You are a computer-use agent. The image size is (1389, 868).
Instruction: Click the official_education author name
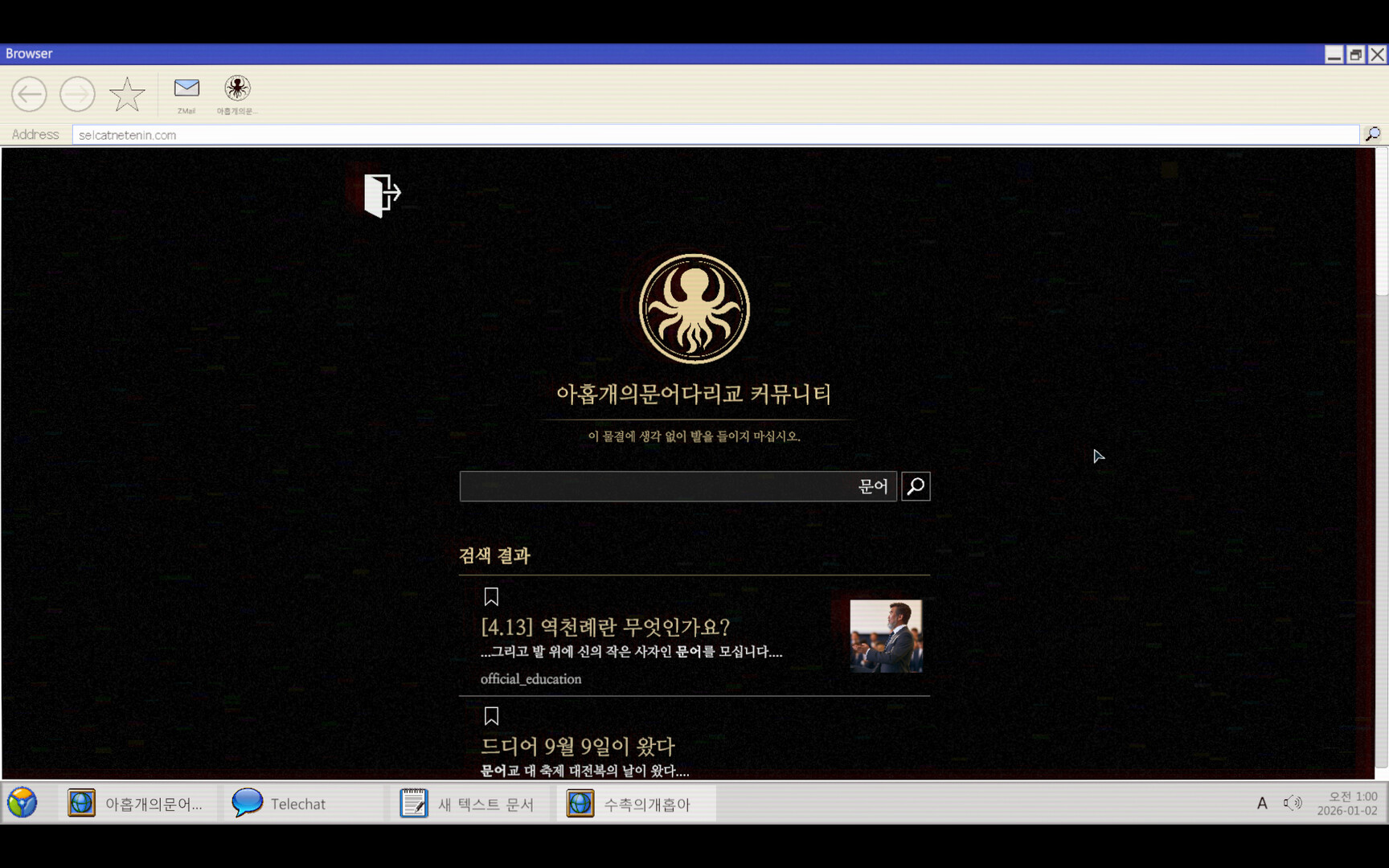[x=531, y=679]
